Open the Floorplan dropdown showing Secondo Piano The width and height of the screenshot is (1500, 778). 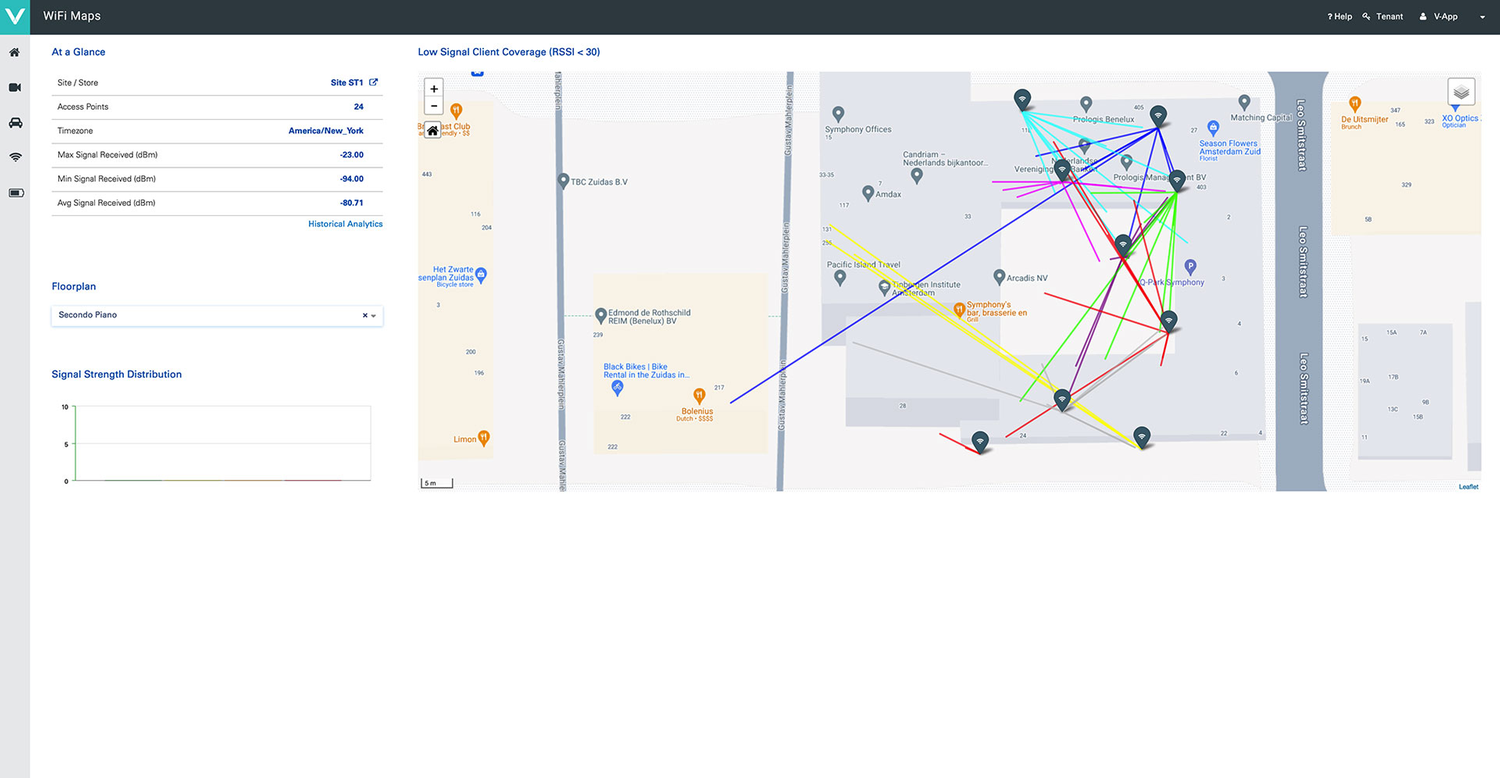pyautogui.click(x=374, y=315)
